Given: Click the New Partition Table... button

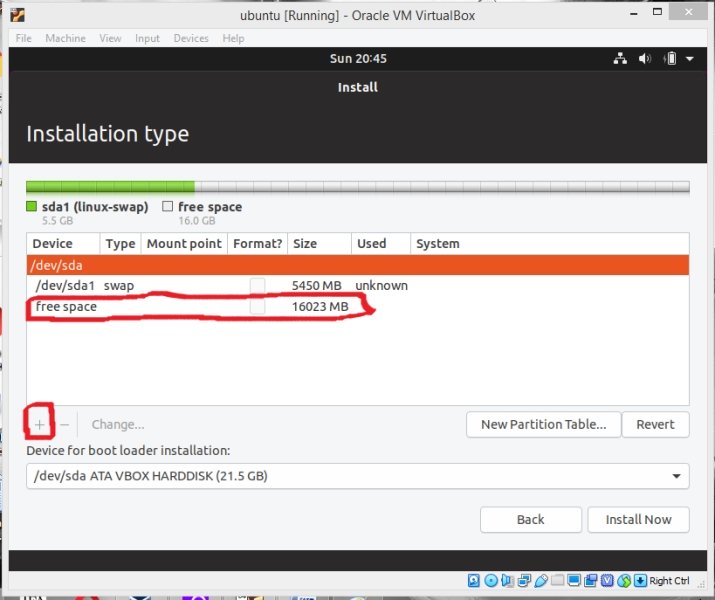Looking at the screenshot, I should coord(544,424).
